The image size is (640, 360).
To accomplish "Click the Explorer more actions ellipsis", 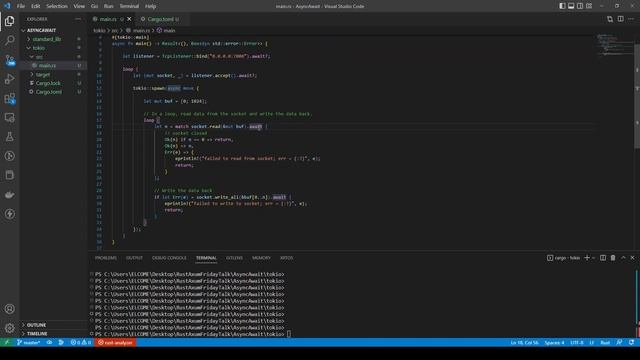I will coord(78,19).
